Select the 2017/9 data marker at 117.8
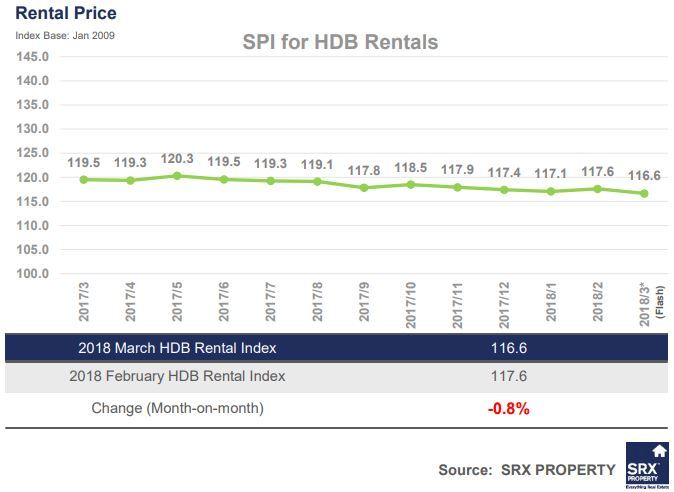 364,188
